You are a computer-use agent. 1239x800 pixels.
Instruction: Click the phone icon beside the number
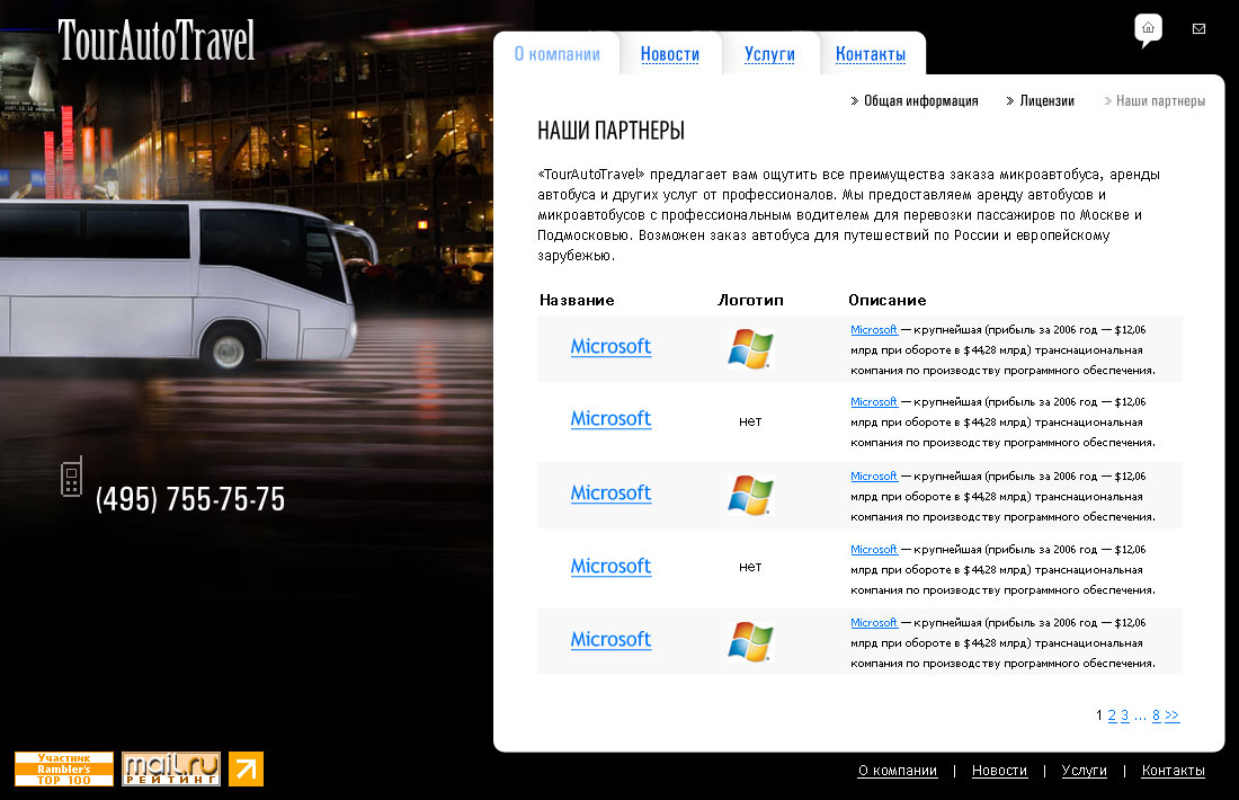click(x=71, y=477)
